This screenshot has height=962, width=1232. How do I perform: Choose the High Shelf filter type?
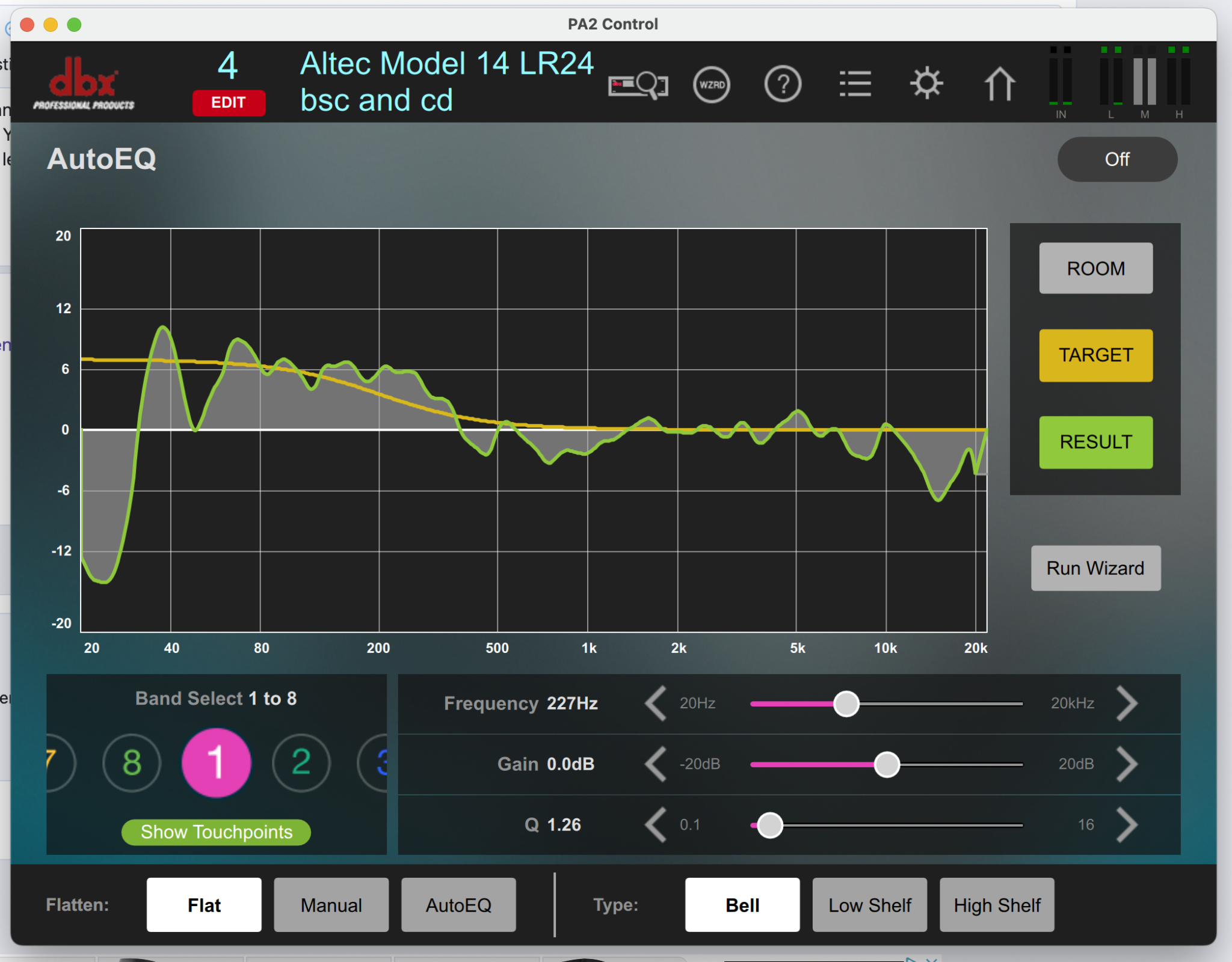click(x=997, y=905)
